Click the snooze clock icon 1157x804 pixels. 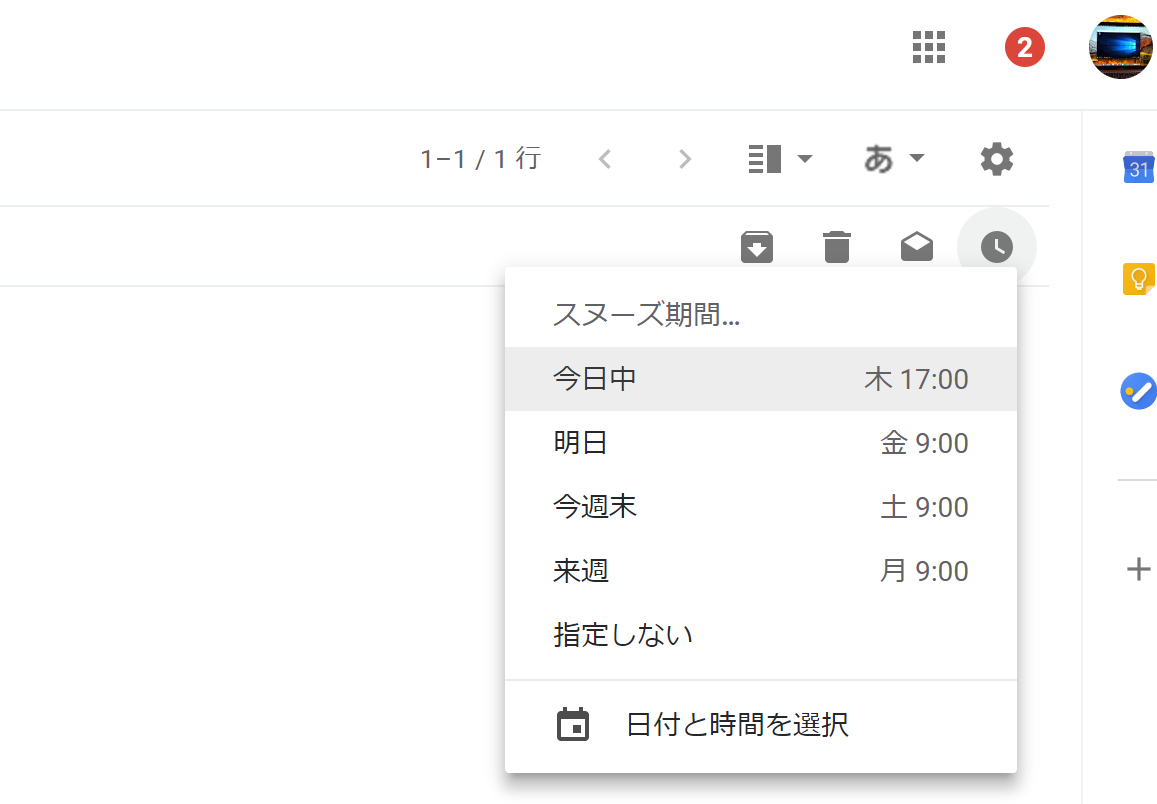(x=996, y=246)
